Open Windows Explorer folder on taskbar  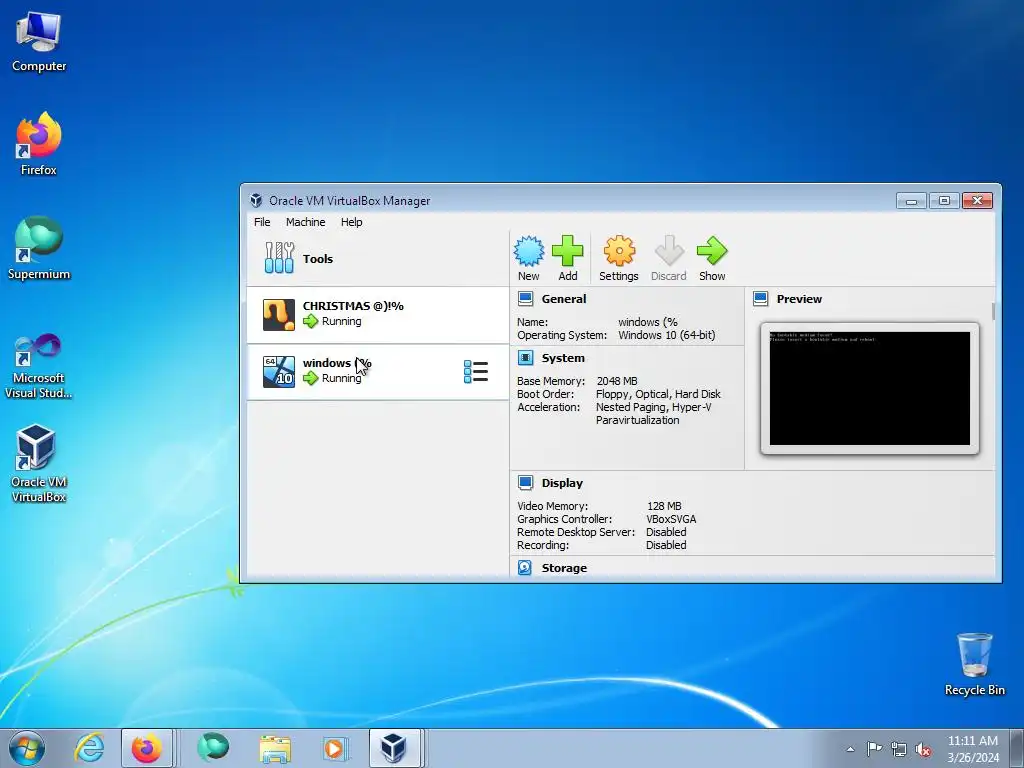pos(275,748)
